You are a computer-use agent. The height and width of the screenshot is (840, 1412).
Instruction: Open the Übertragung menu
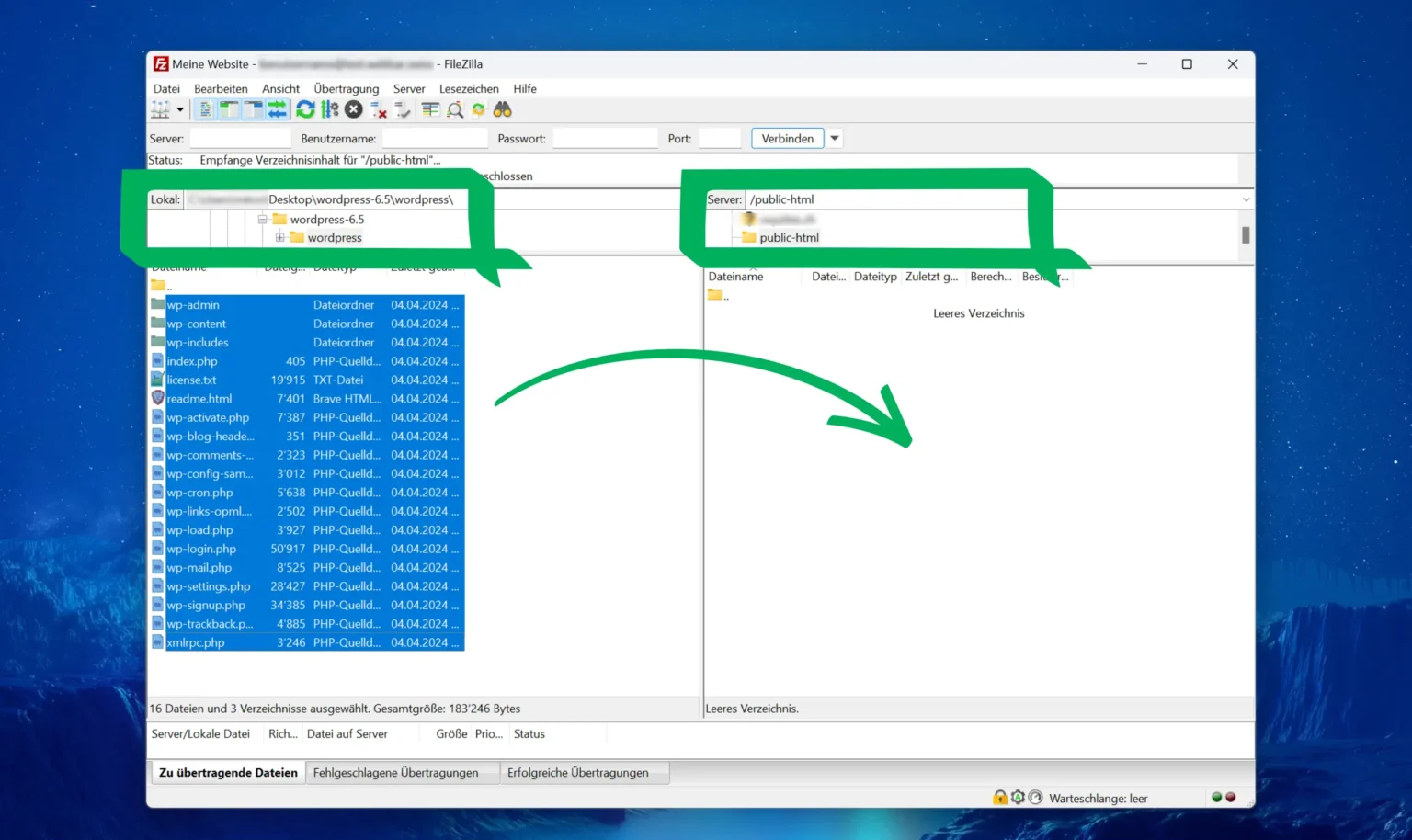(x=346, y=89)
